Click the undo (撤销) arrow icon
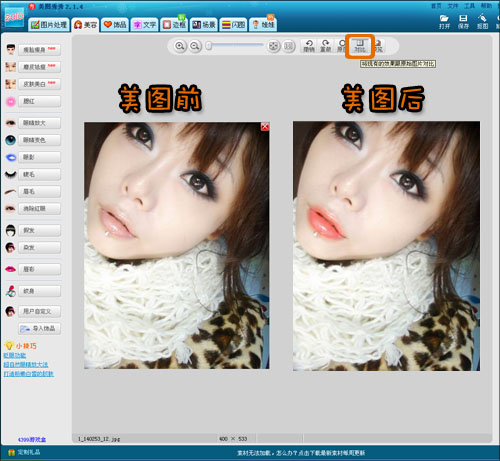 (309, 46)
